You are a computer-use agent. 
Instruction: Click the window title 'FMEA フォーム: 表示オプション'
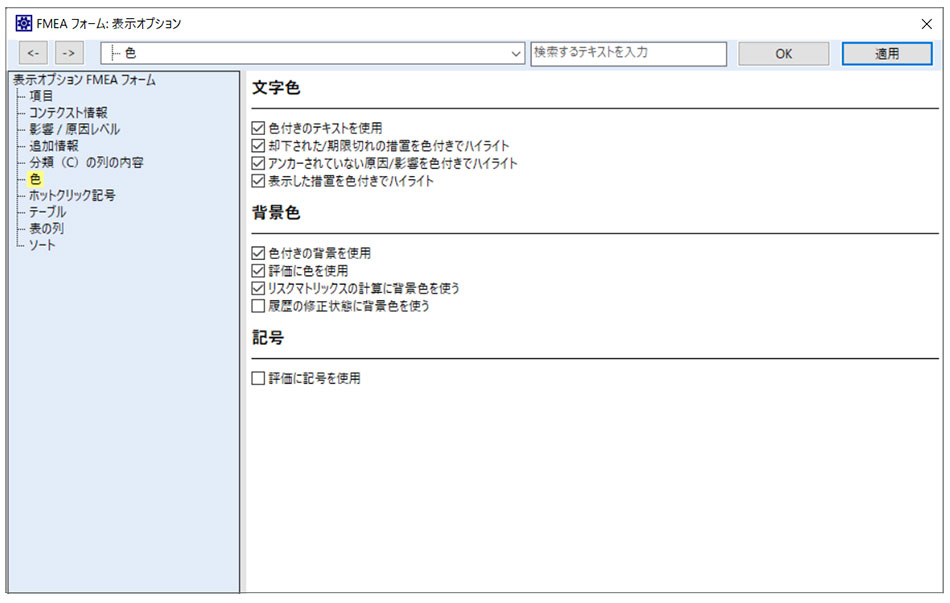(x=109, y=24)
